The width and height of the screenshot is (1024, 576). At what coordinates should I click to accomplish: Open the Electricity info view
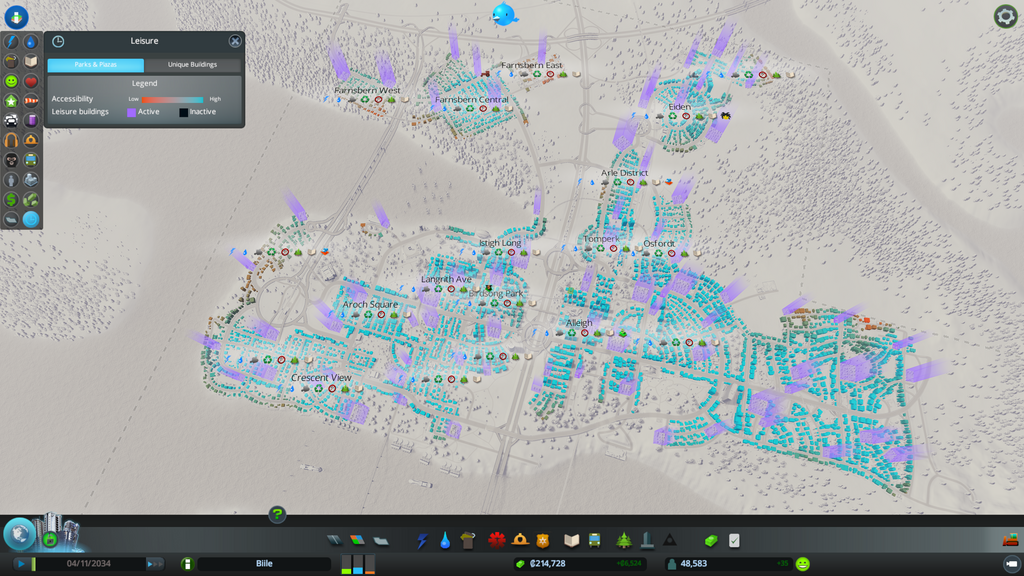tap(11, 42)
